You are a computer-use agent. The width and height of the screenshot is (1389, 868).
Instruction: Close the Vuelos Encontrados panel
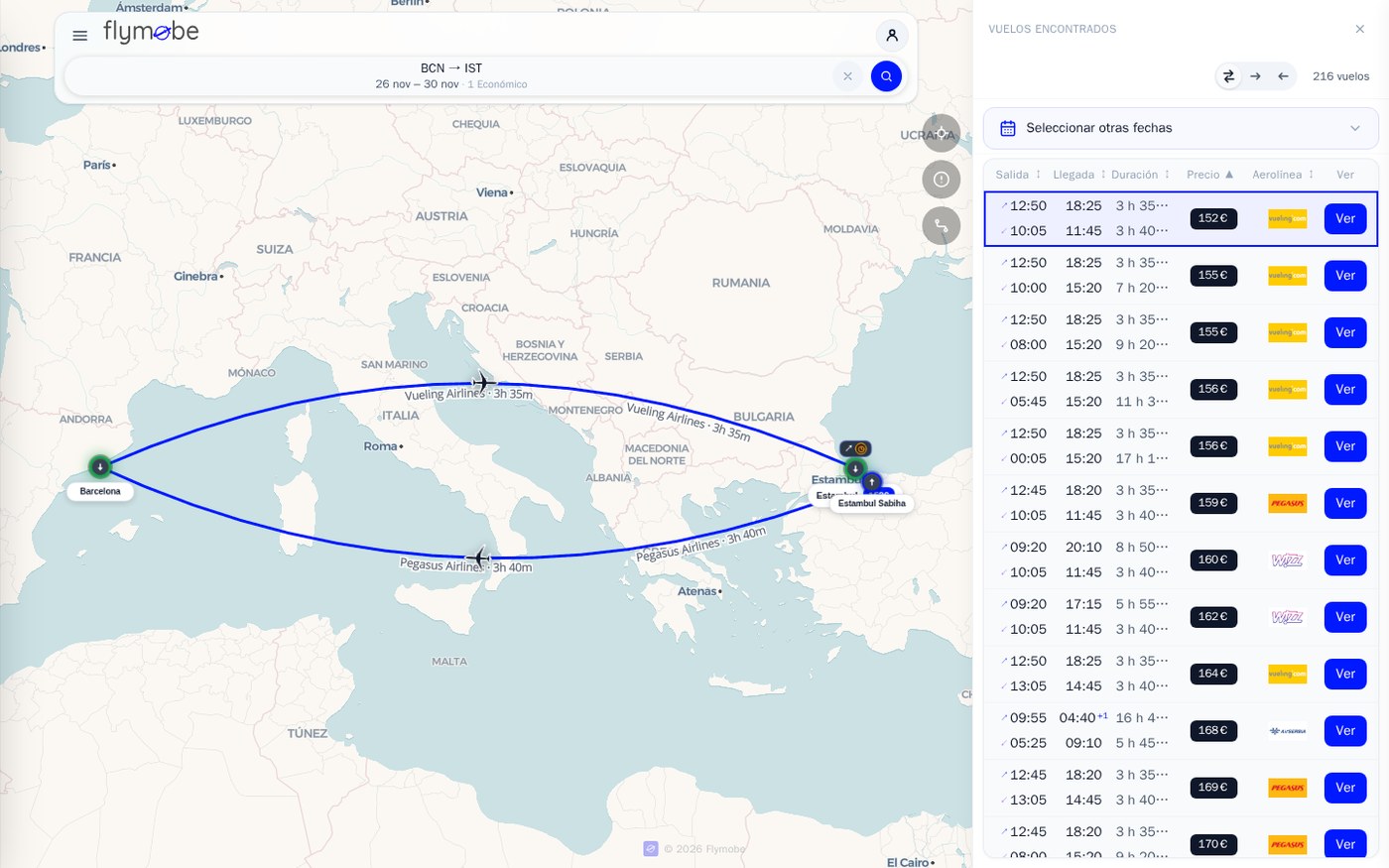(1360, 29)
